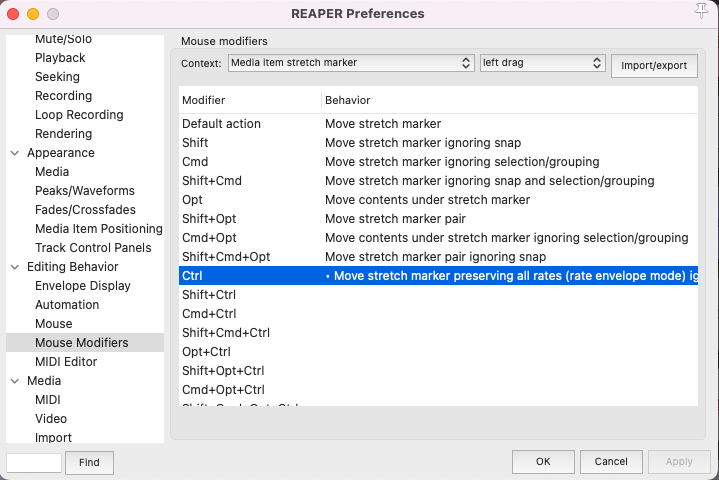Click the Modifier column header
This screenshot has width=719, height=480.
tap(204, 101)
